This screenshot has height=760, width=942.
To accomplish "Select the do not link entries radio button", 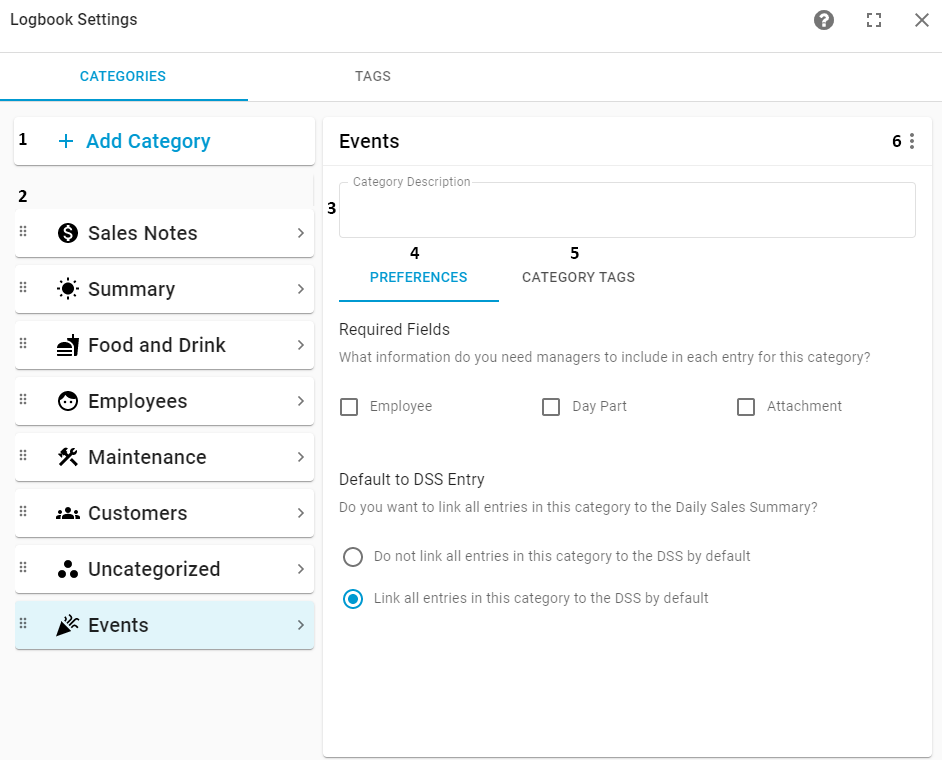I will click(352, 556).
